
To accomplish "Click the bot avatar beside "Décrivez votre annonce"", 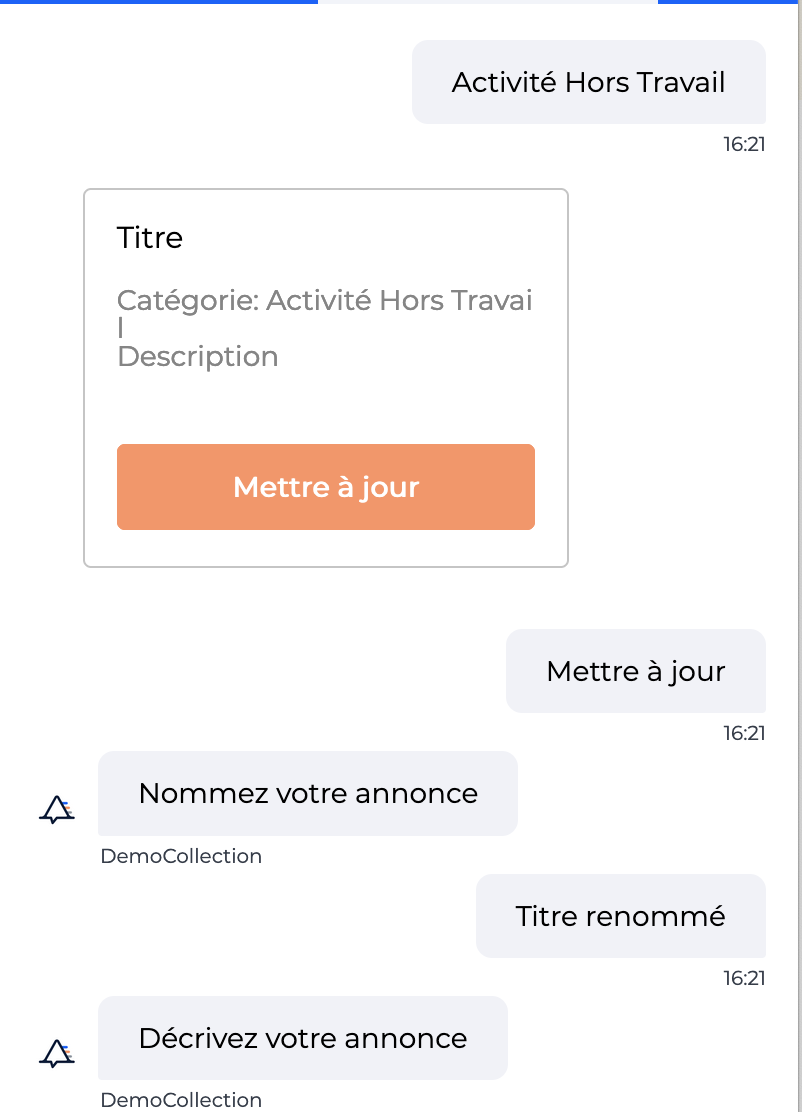I will coord(57,1052).
